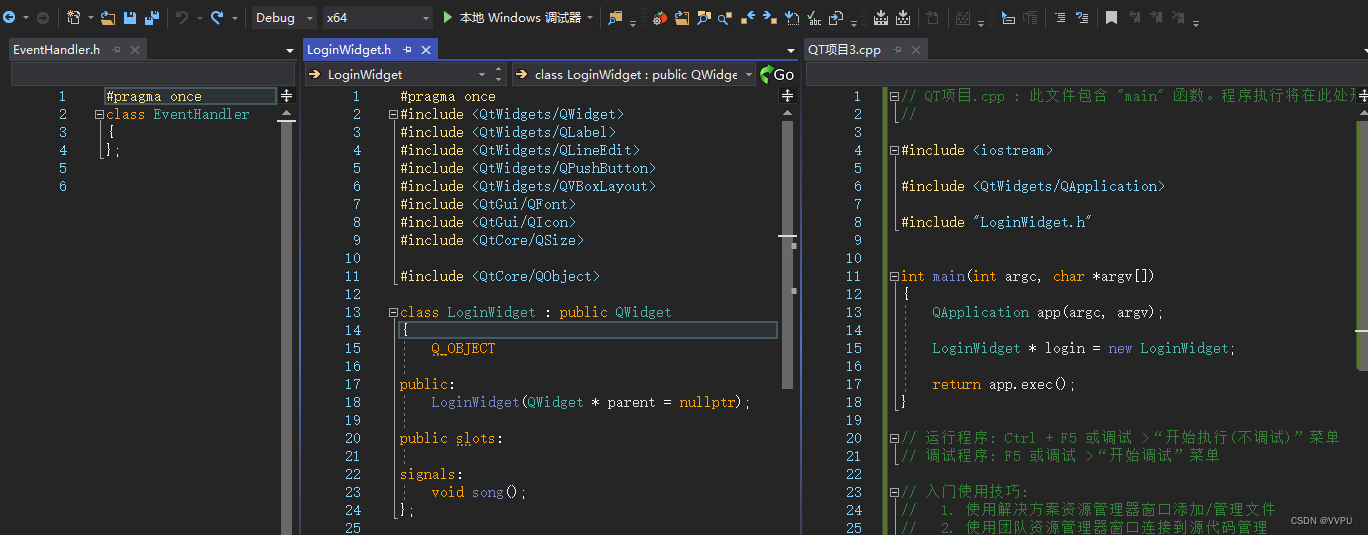Open the tab list dropdown for the middle pane

[790, 50]
